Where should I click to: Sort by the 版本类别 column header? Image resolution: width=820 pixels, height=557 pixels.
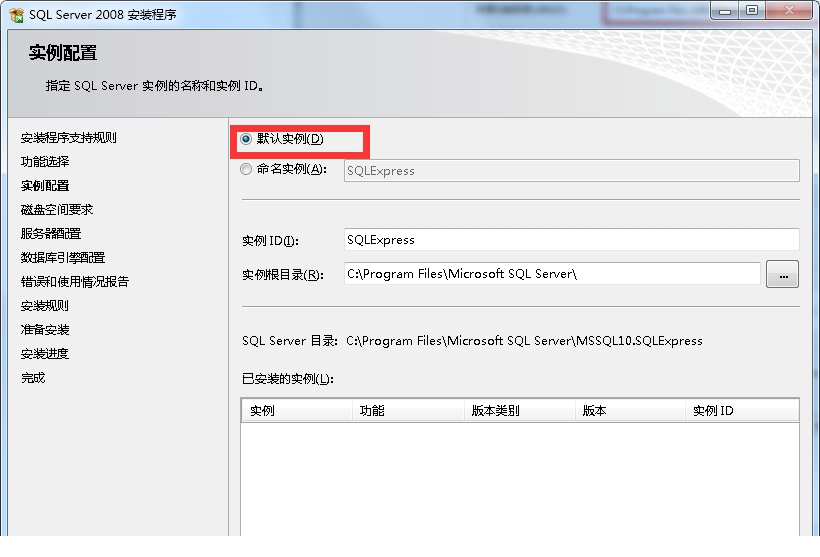pyautogui.click(x=519, y=411)
